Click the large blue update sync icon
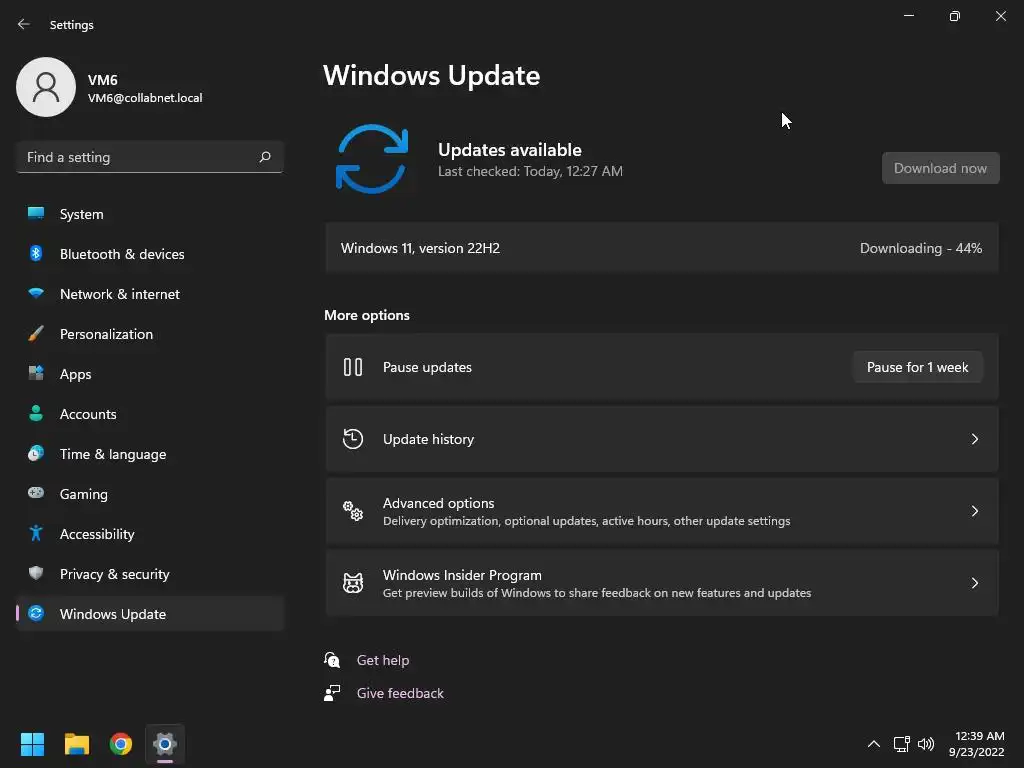The height and width of the screenshot is (768, 1024). coord(372,159)
